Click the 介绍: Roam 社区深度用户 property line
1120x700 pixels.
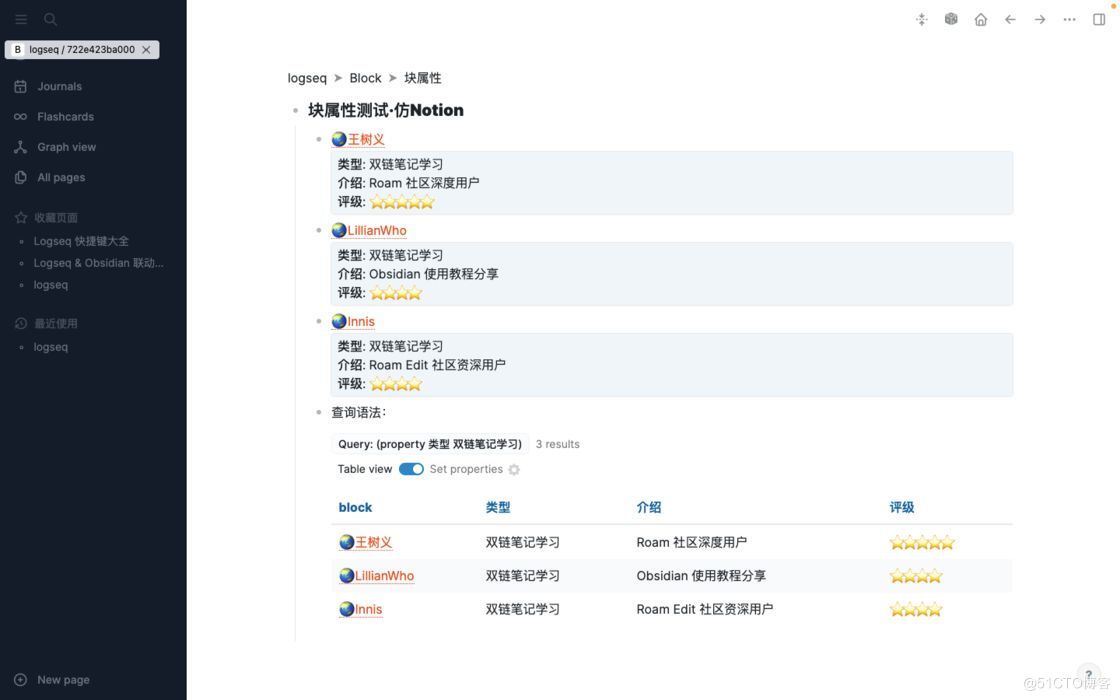click(408, 183)
